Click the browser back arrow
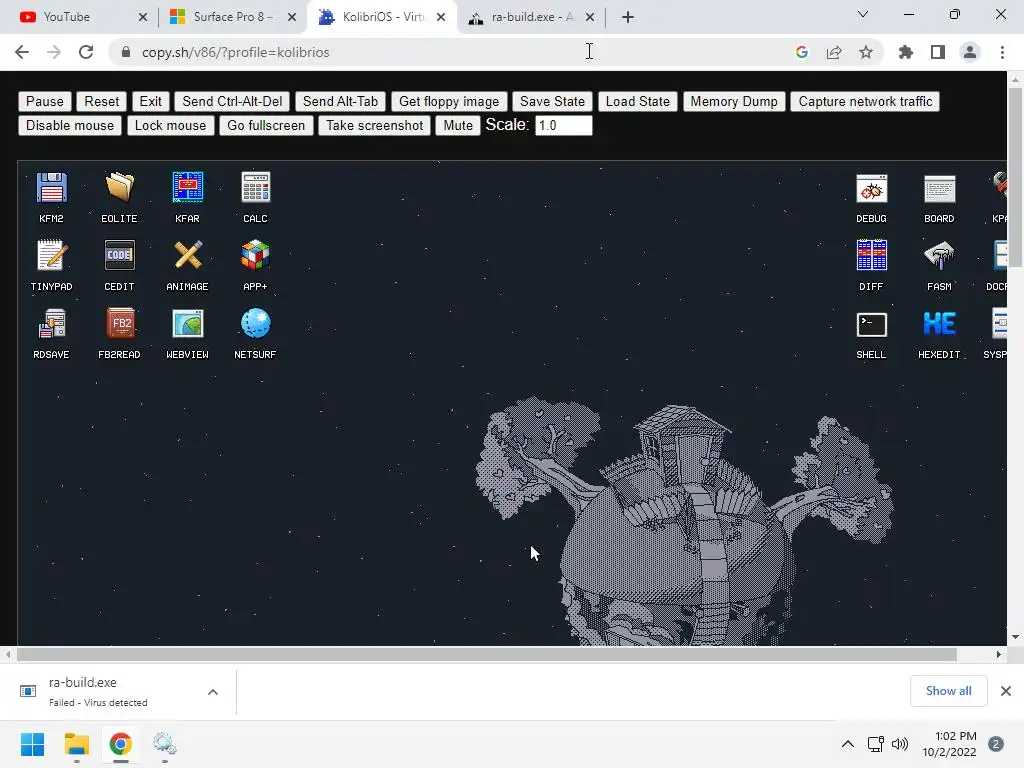Screen dimensions: 1024x768 coord(22,52)
